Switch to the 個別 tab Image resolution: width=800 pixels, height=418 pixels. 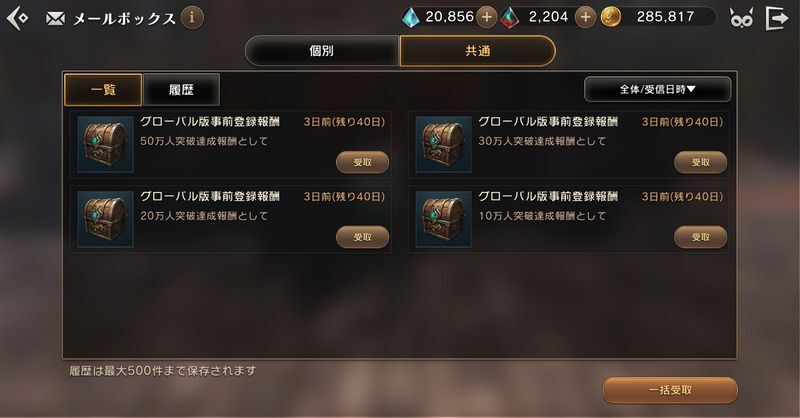click(321, 51)
